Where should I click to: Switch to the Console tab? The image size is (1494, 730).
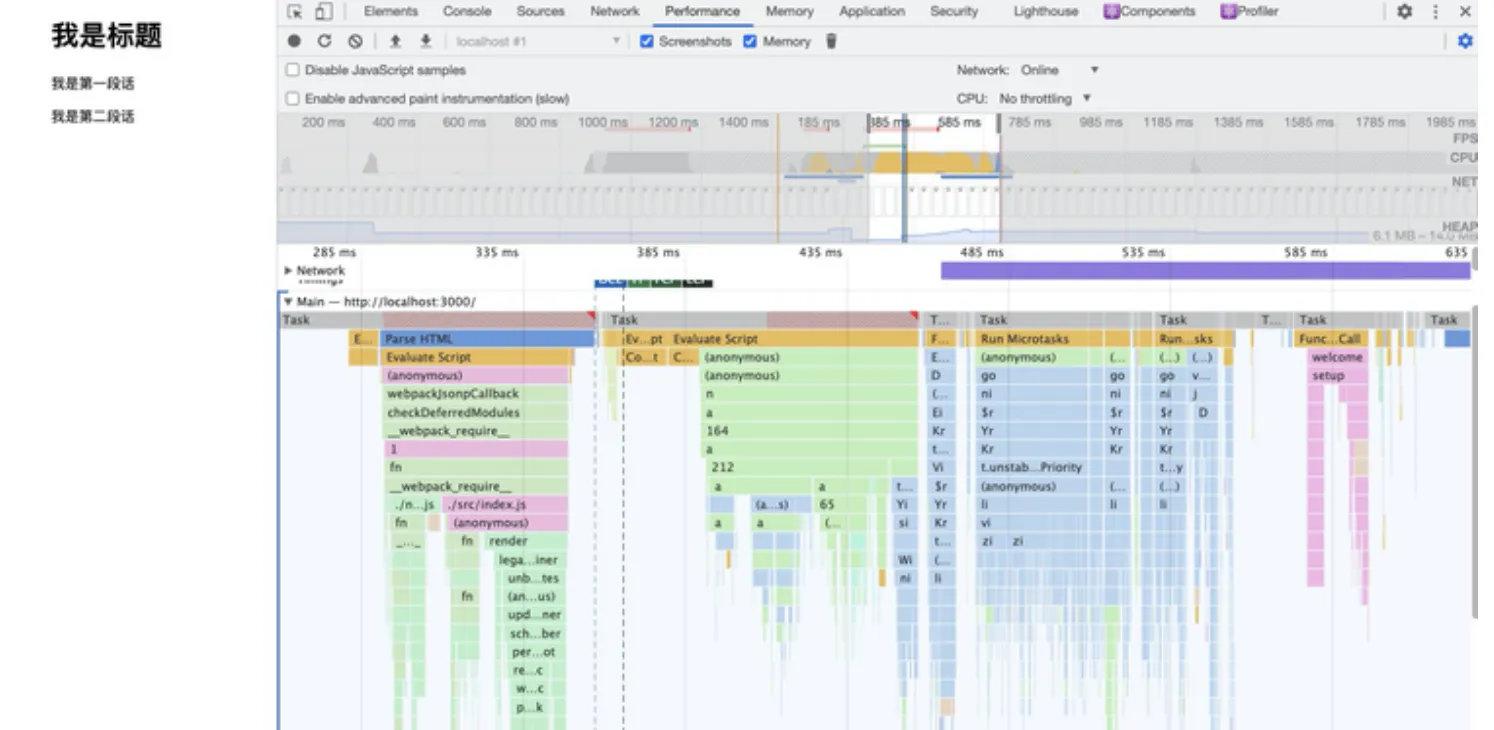click(467, 12)
